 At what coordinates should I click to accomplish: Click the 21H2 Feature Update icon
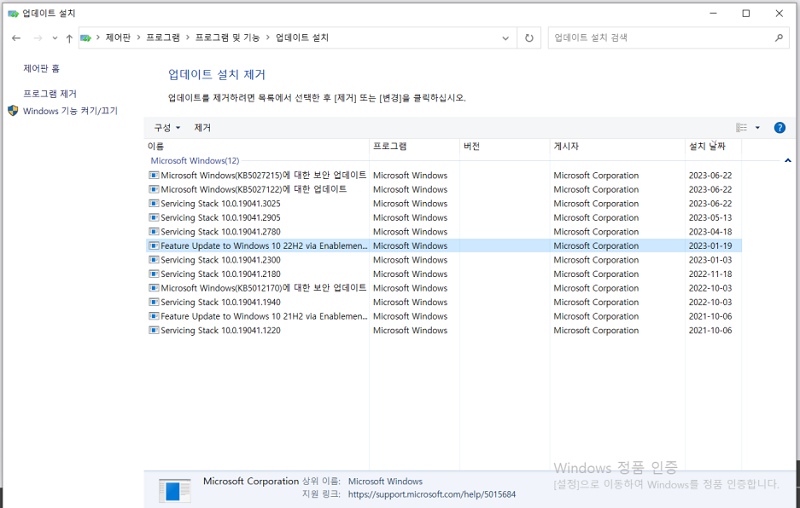(x=154, y=316)
